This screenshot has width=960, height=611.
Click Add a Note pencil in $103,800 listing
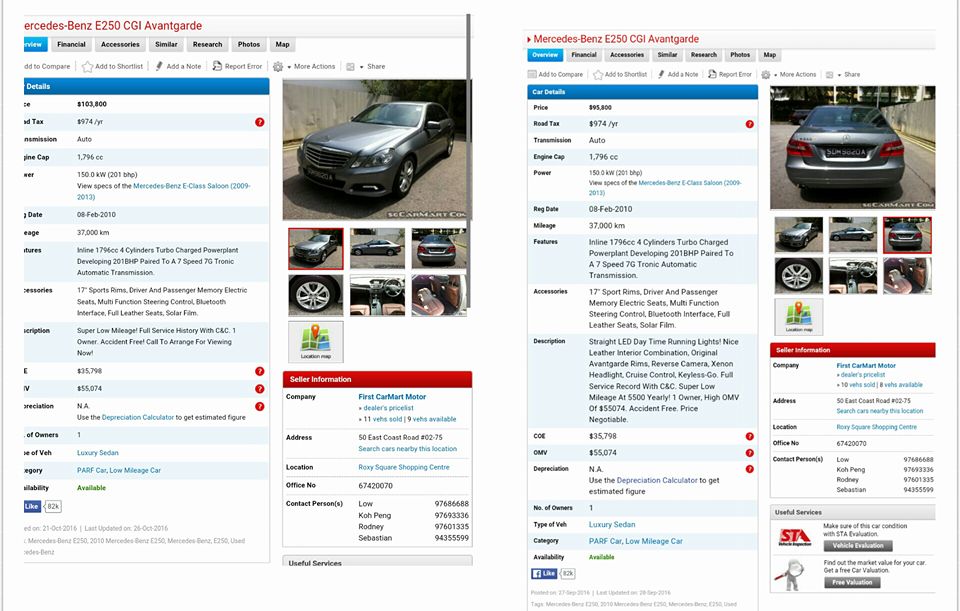(159, 66)
